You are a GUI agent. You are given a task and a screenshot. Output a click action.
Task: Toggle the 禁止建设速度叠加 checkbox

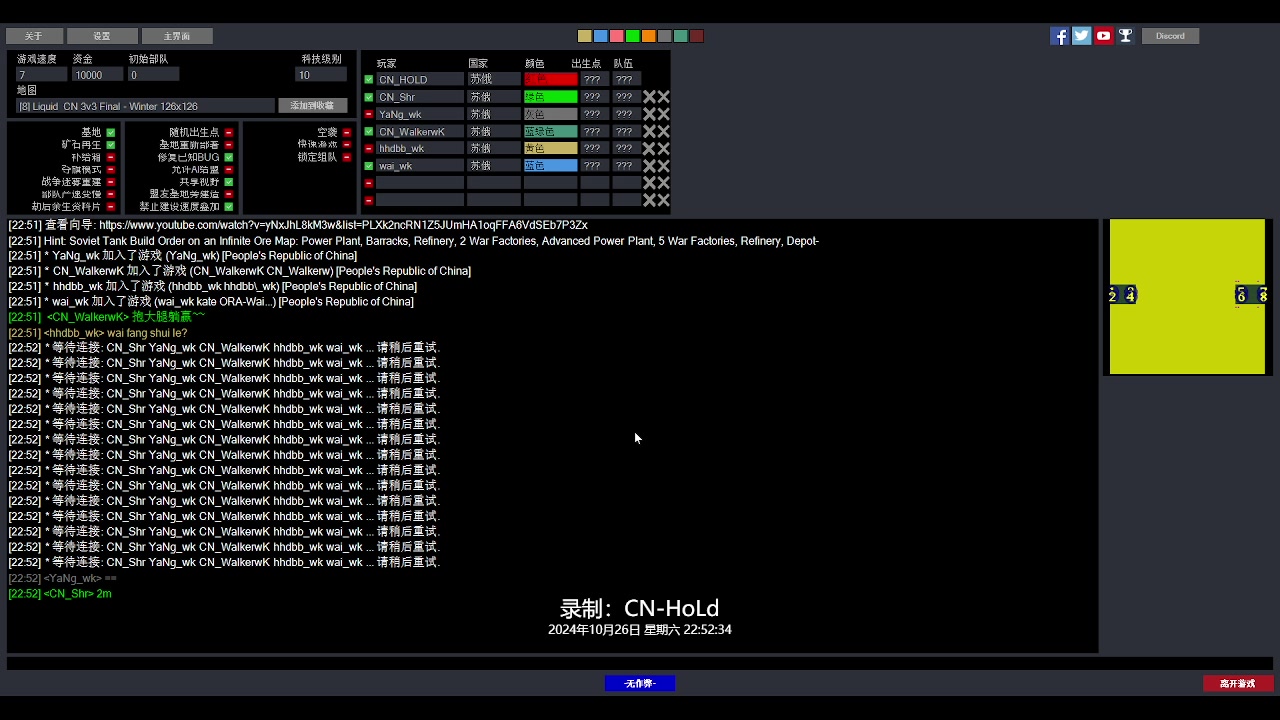pyautogui.click(x=229, y=207)
